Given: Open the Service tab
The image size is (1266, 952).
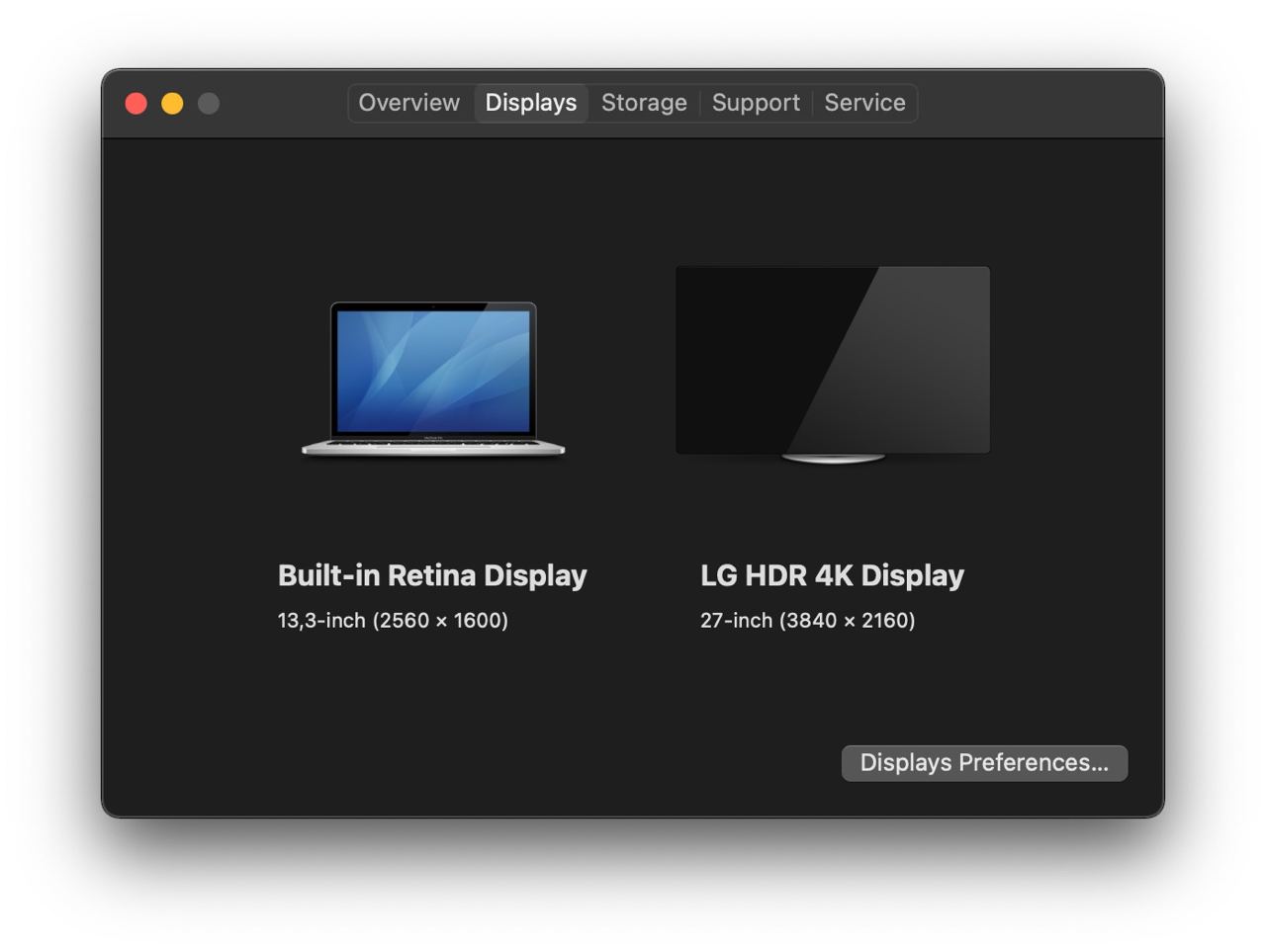Looking at the screenshot, I should (865, 103).
